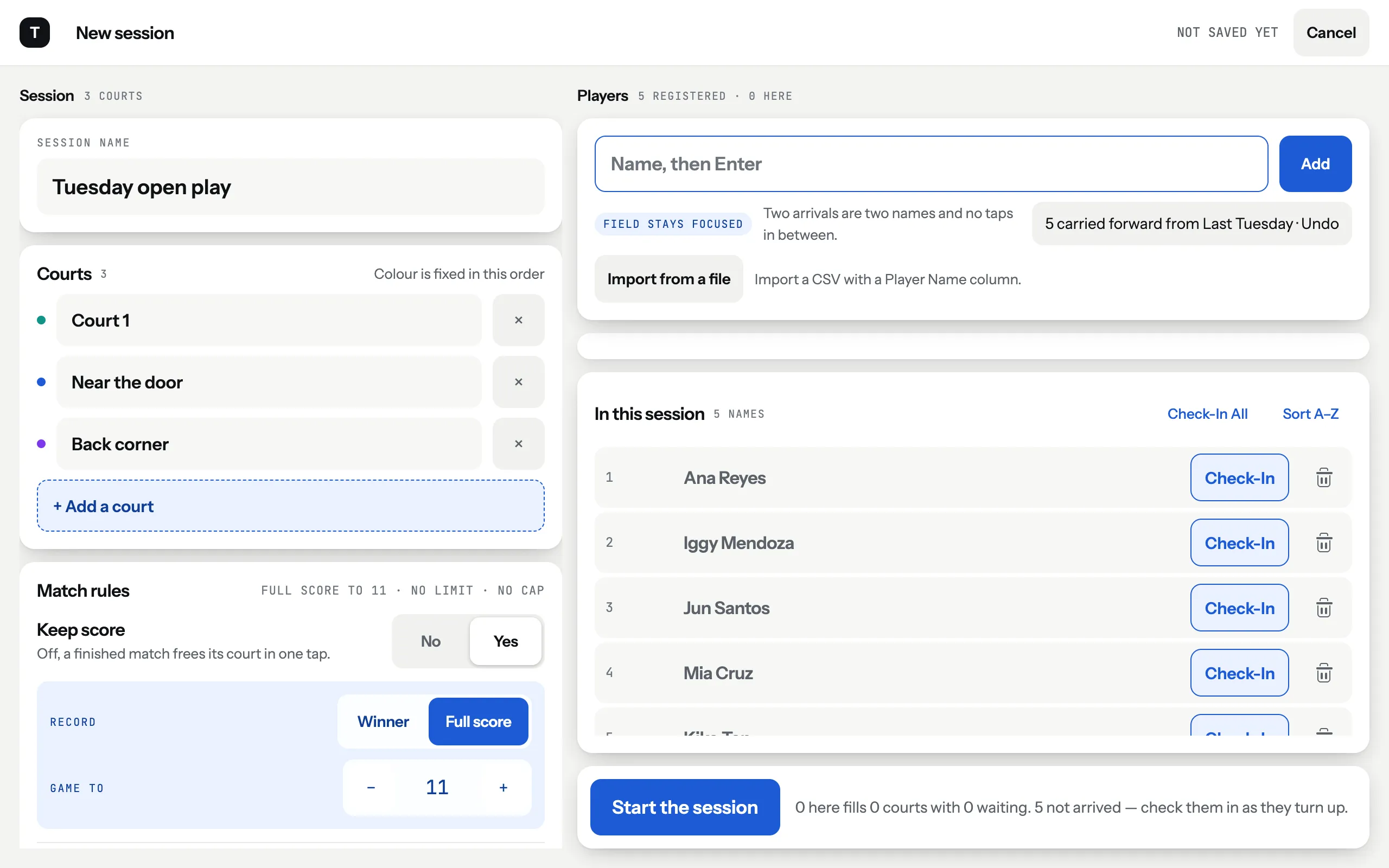Click Import from a file
The width and height of the screenshot is (1389, 868).
coord(668,279)
